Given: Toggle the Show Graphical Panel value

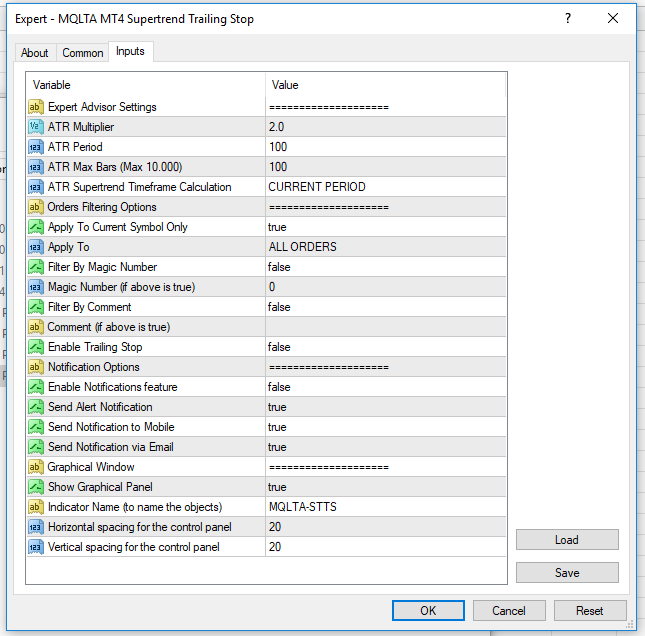Looking at the screenshot, I should pos(386,487).
